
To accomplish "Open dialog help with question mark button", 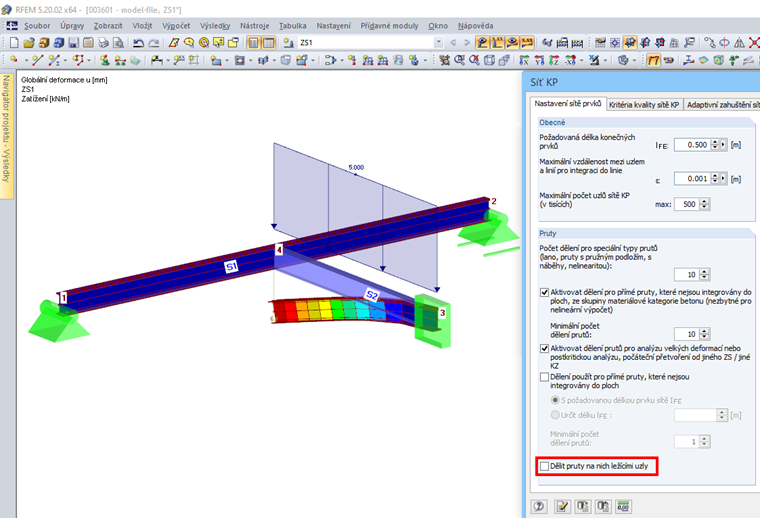I will tap(539, 507).
